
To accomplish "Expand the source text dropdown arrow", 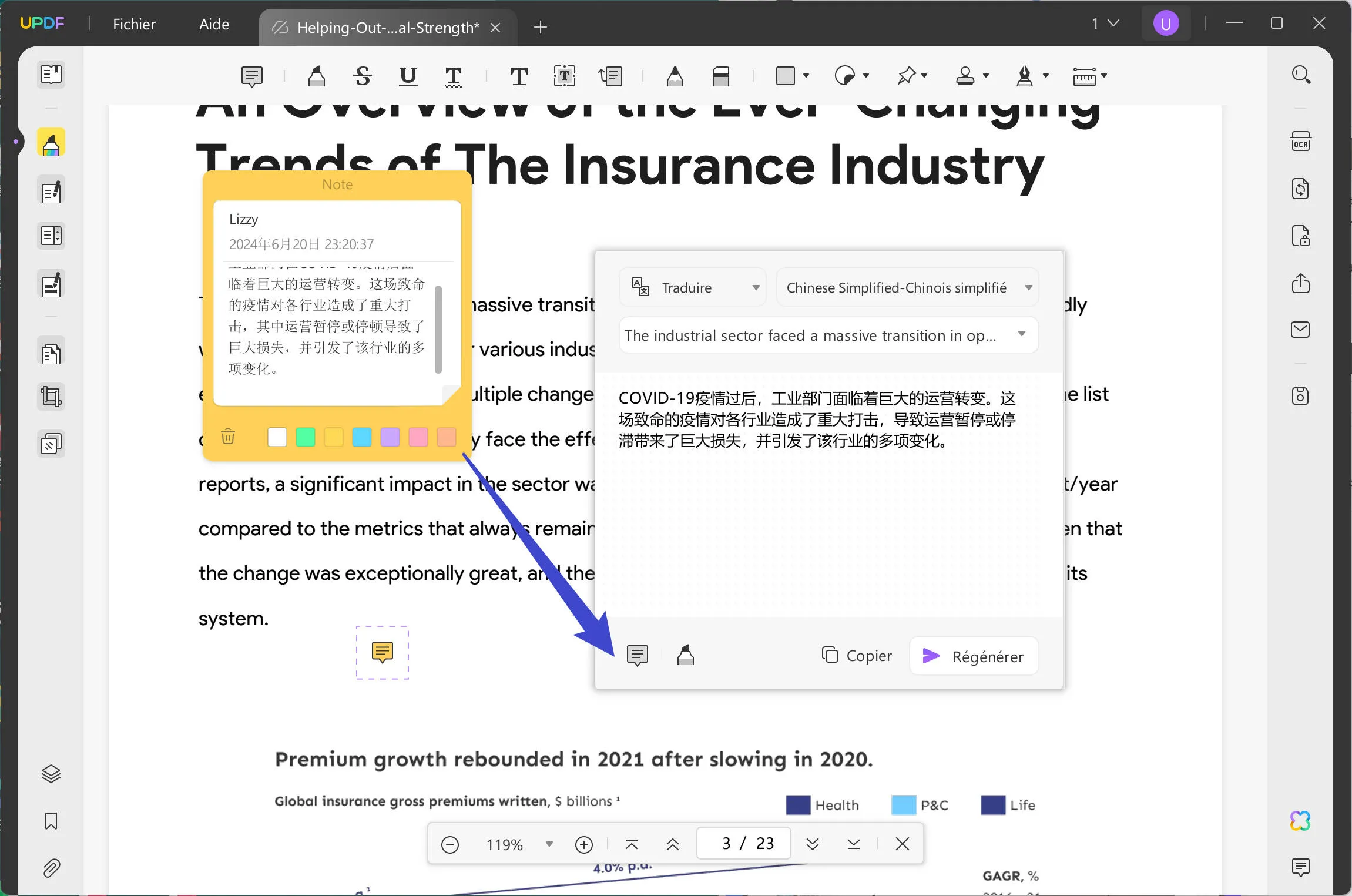I will [x=1021, y=334].
